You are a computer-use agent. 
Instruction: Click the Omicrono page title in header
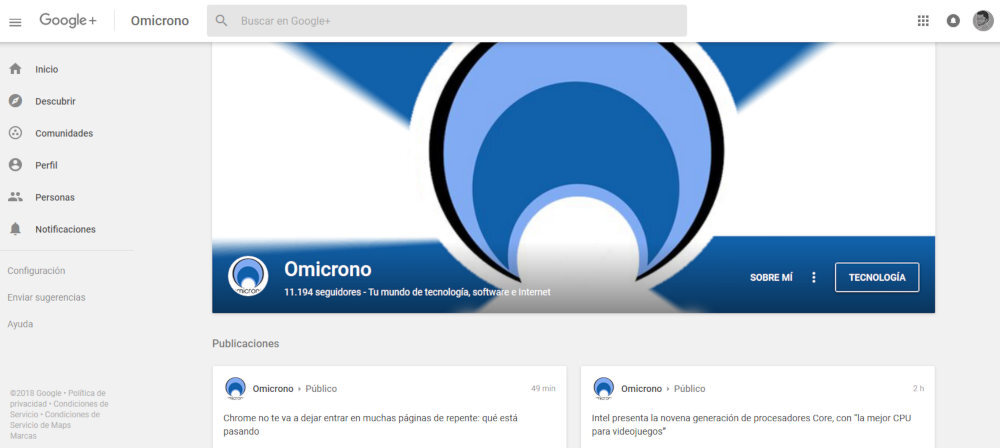pyautogui.click(x=159, y=21)
